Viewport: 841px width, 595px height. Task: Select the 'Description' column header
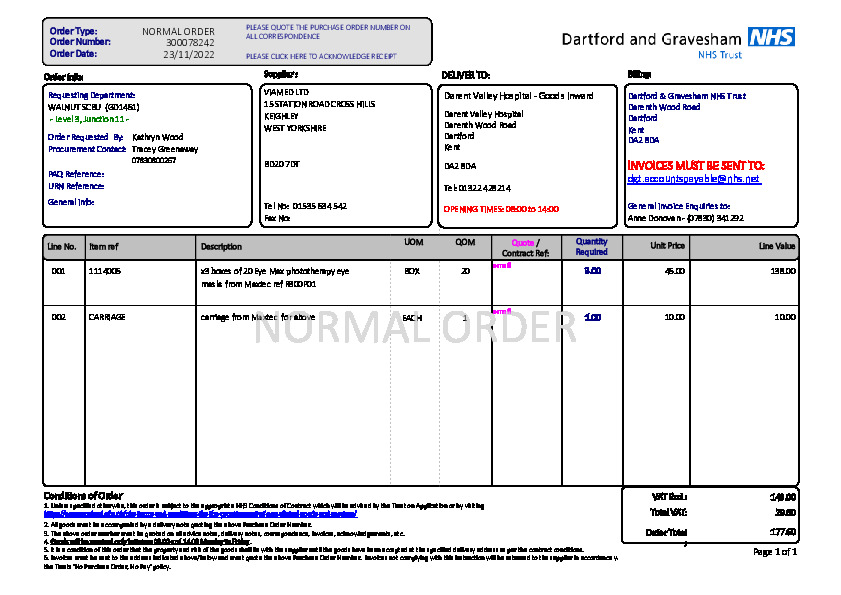tap(221, 246)
